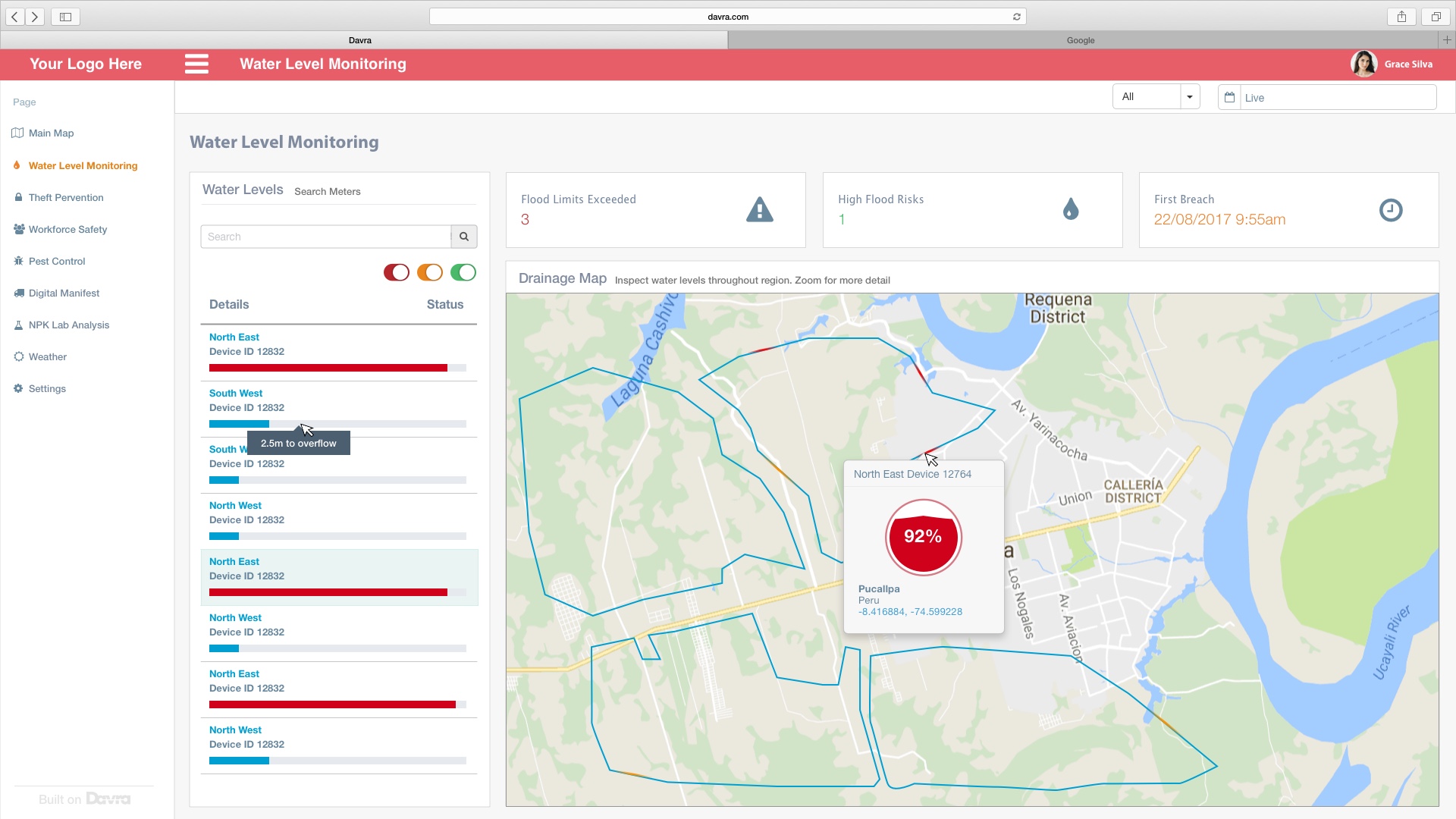Click the Status column header

coord(444,304)
